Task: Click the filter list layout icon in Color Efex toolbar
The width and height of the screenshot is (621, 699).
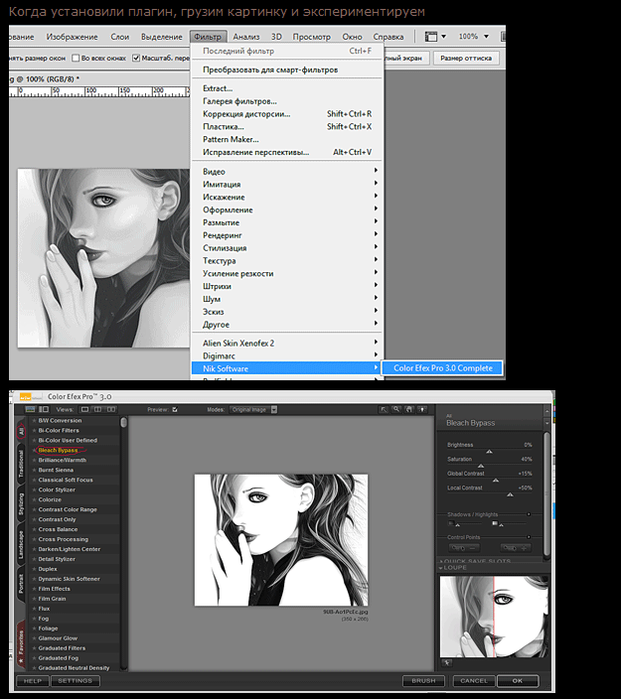Action: 30,409
